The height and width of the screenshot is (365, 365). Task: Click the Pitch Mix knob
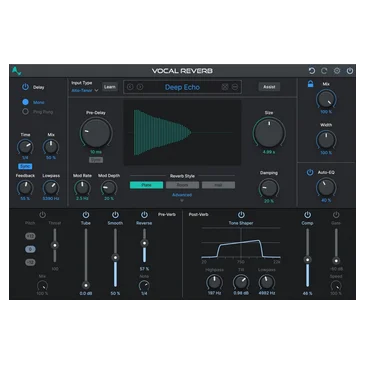tap(42, 286)
